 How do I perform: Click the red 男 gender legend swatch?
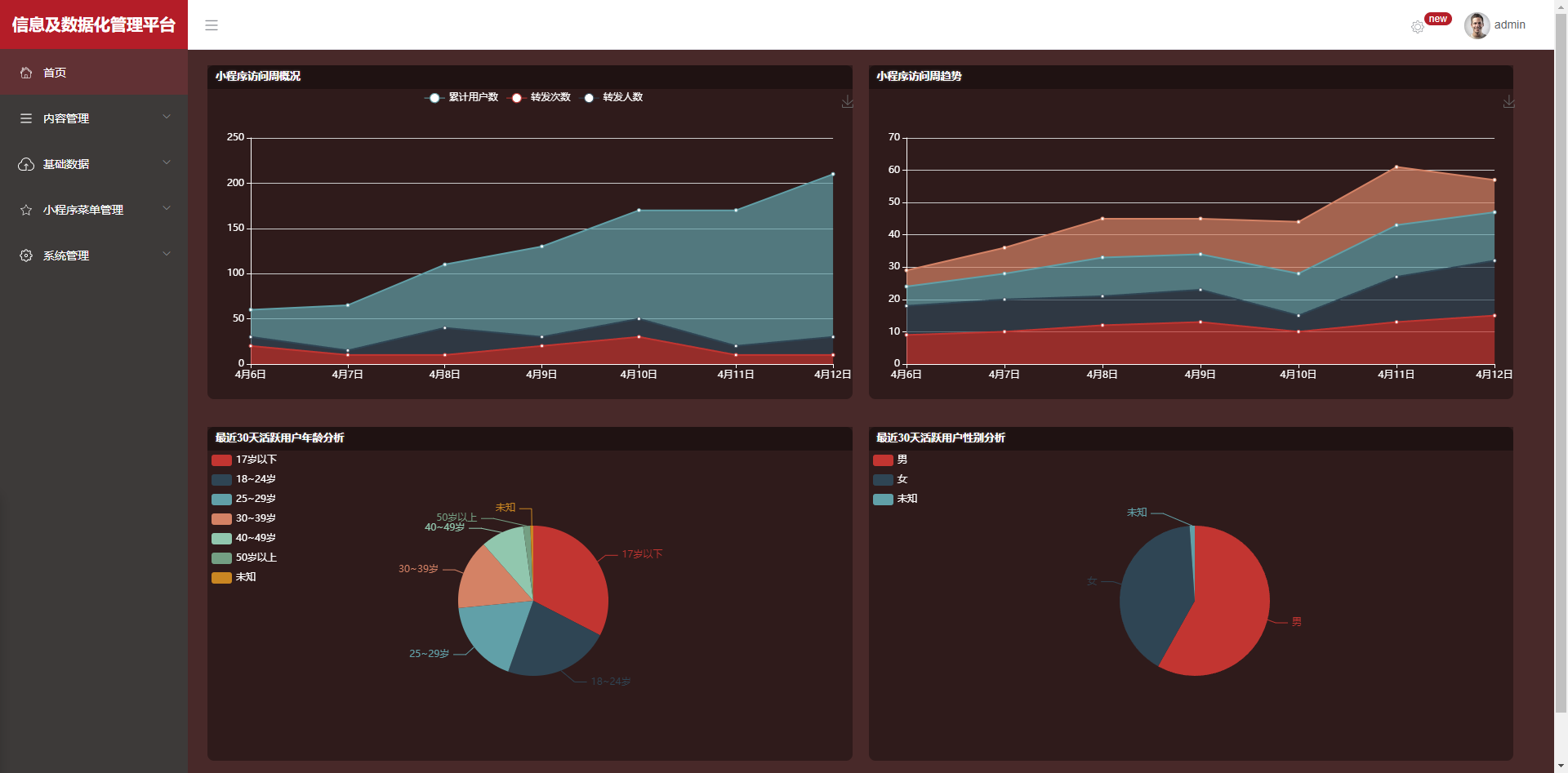pos(883,460)
